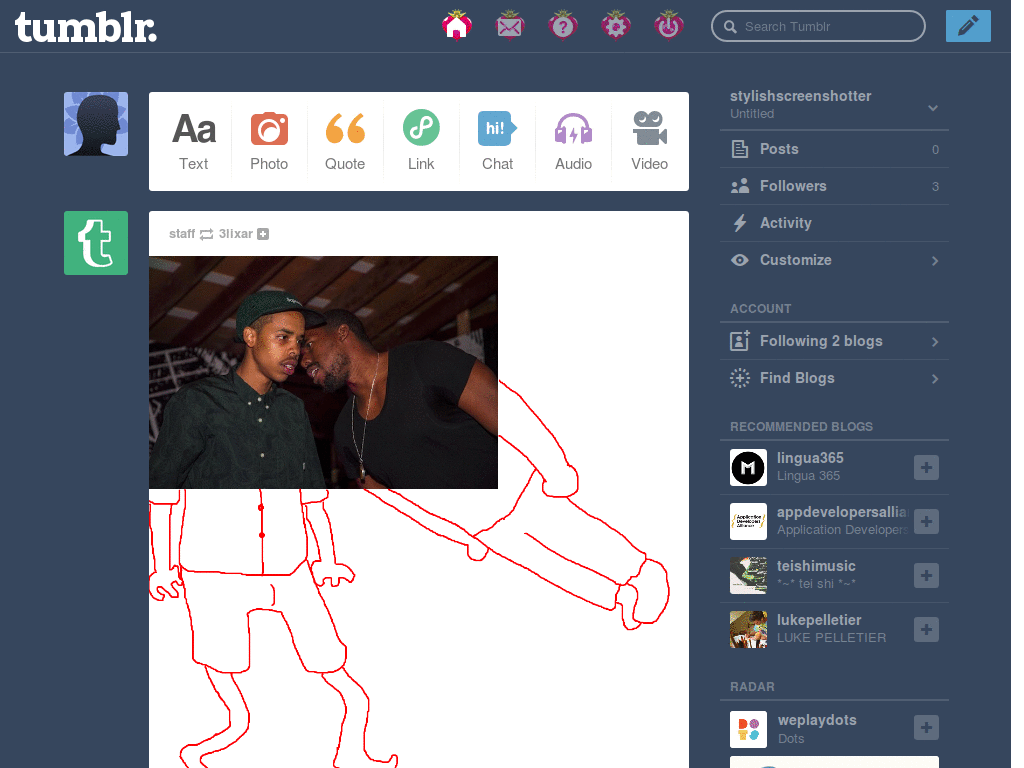Create a new Chat post
The image size is (1024, 768).
coord(497,141)
